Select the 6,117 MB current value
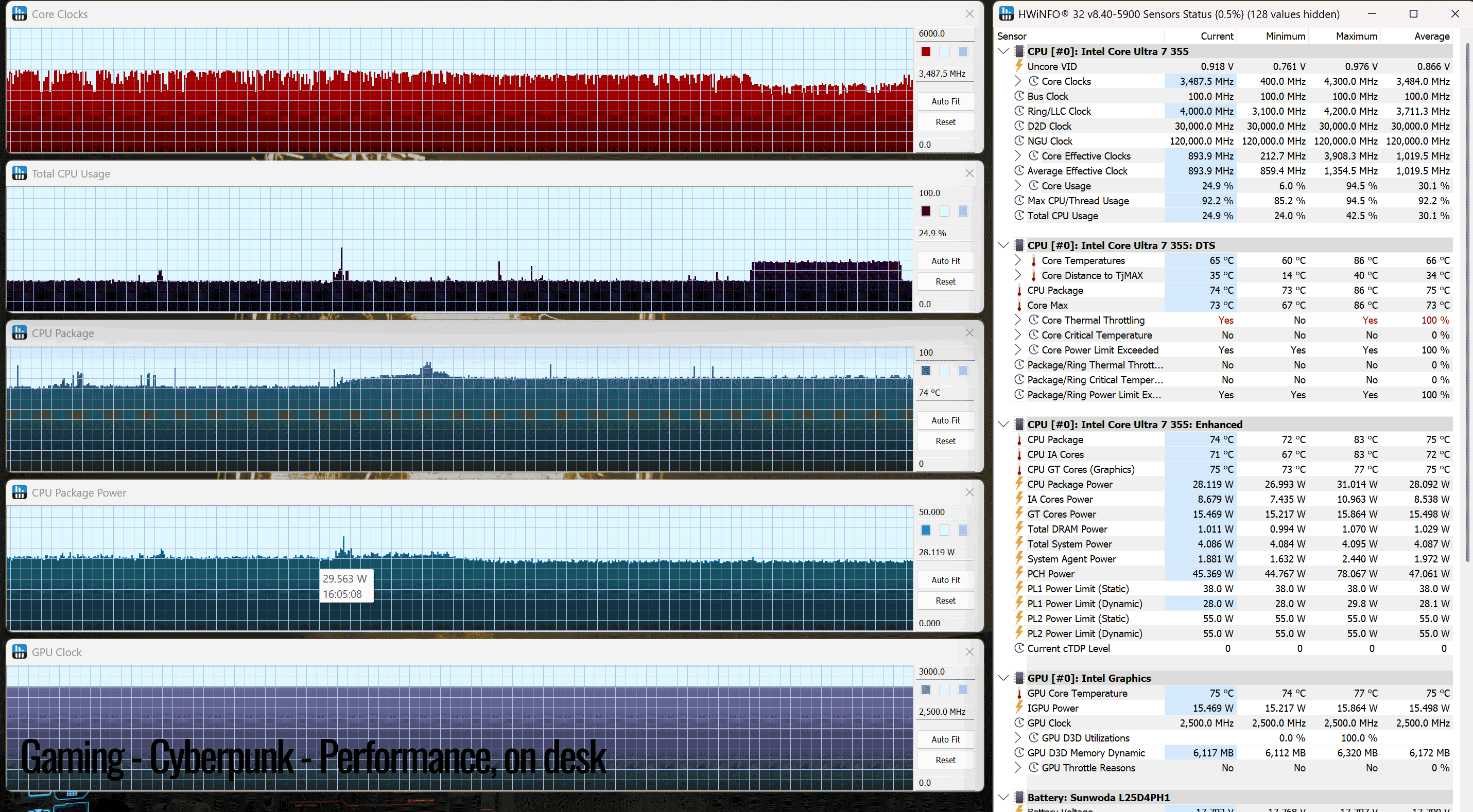Image resolution: width=1473 pixels, height=812 pixels. click(1213, 753)
